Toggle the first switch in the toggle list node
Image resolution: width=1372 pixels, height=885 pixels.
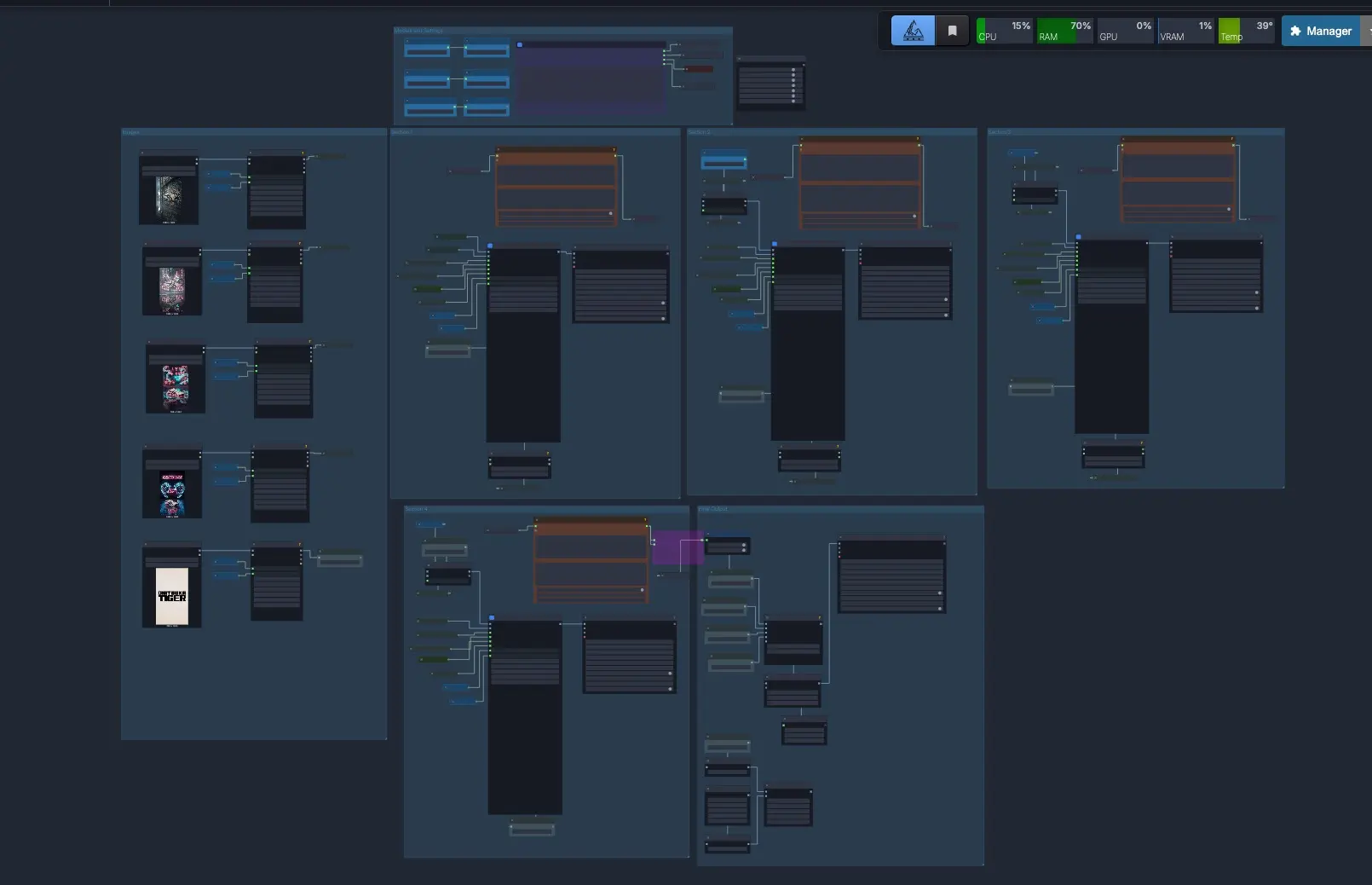point(793,72)
